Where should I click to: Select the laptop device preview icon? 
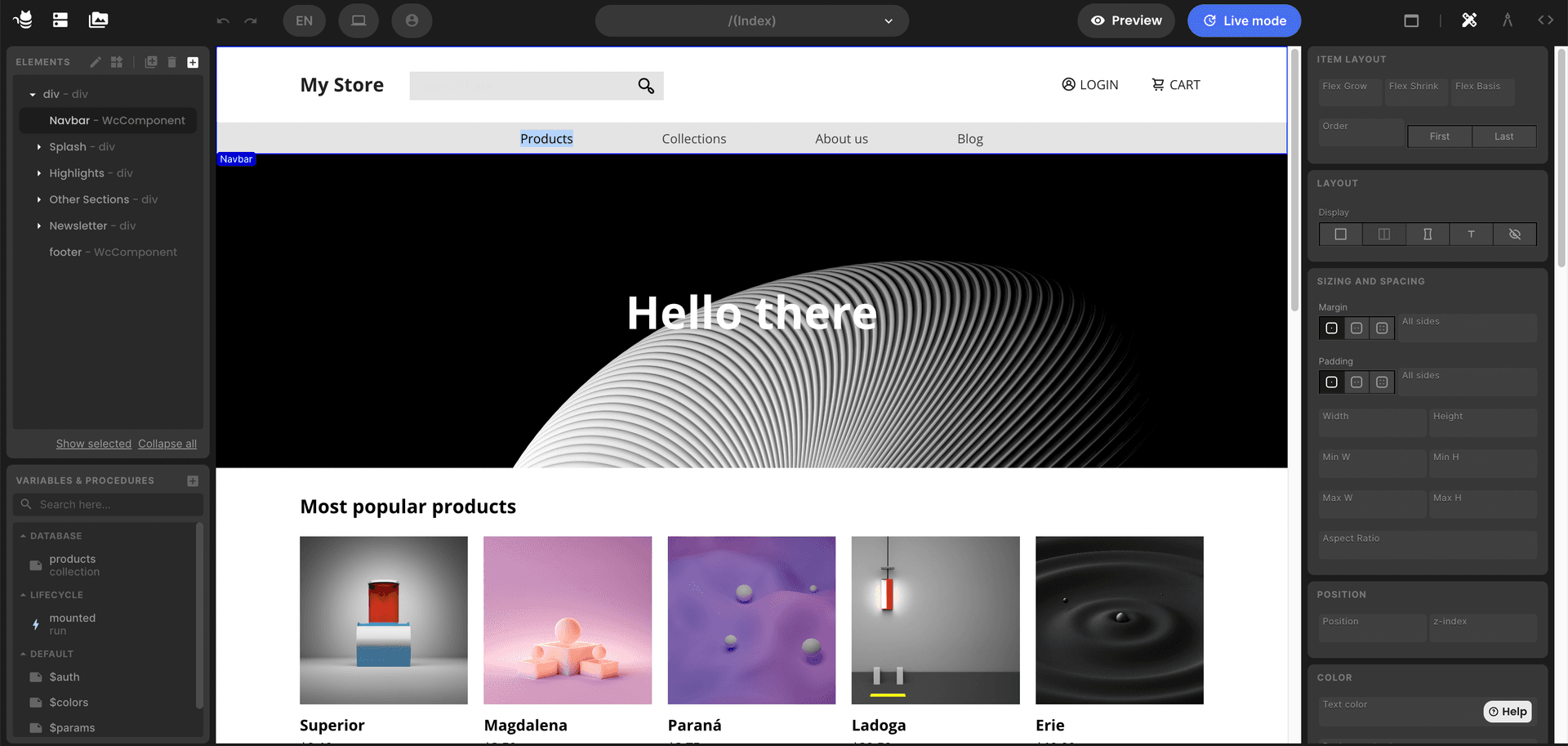click(x=358, y=20)
